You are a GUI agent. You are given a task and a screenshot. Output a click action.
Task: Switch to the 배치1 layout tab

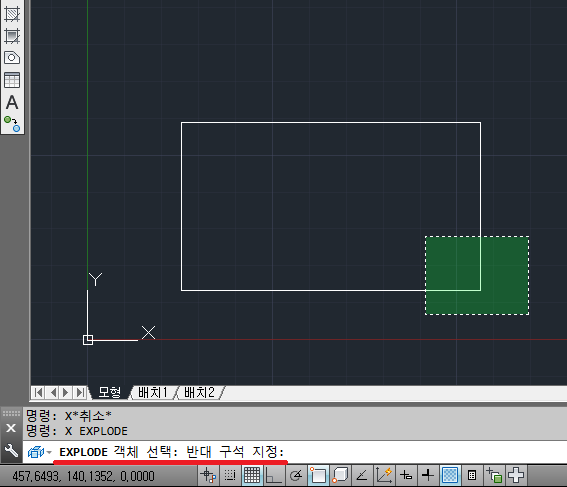coord(153,392)
